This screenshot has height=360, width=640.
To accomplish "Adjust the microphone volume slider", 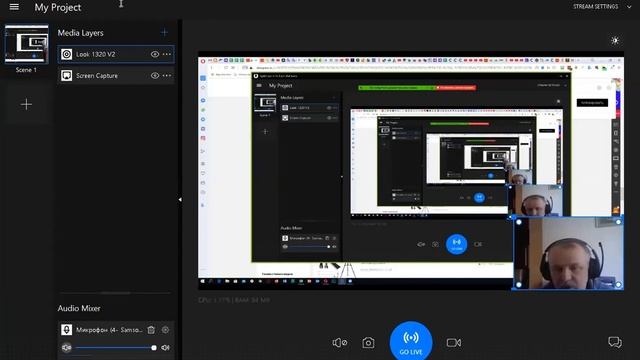I will pos(116,348).
